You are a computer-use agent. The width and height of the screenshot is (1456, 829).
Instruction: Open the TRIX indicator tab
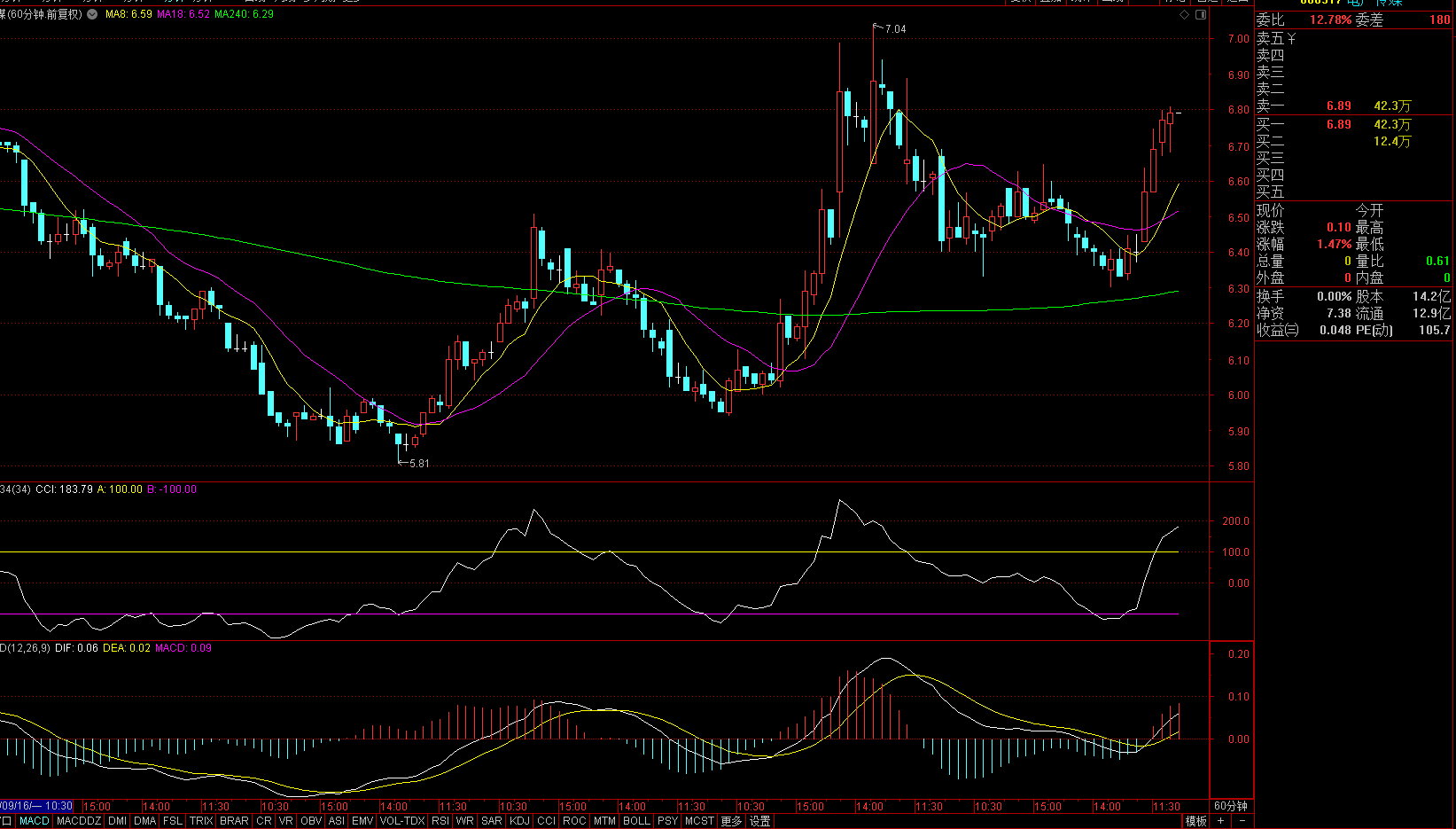pyautogui.click(x=201, y=821)
